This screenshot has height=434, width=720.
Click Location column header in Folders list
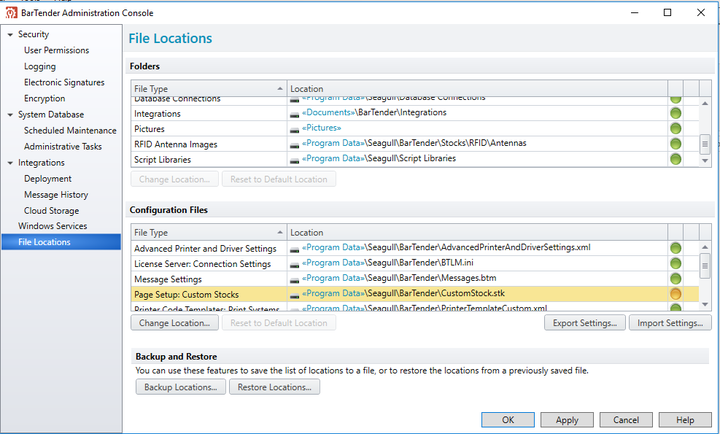point(477,89)
